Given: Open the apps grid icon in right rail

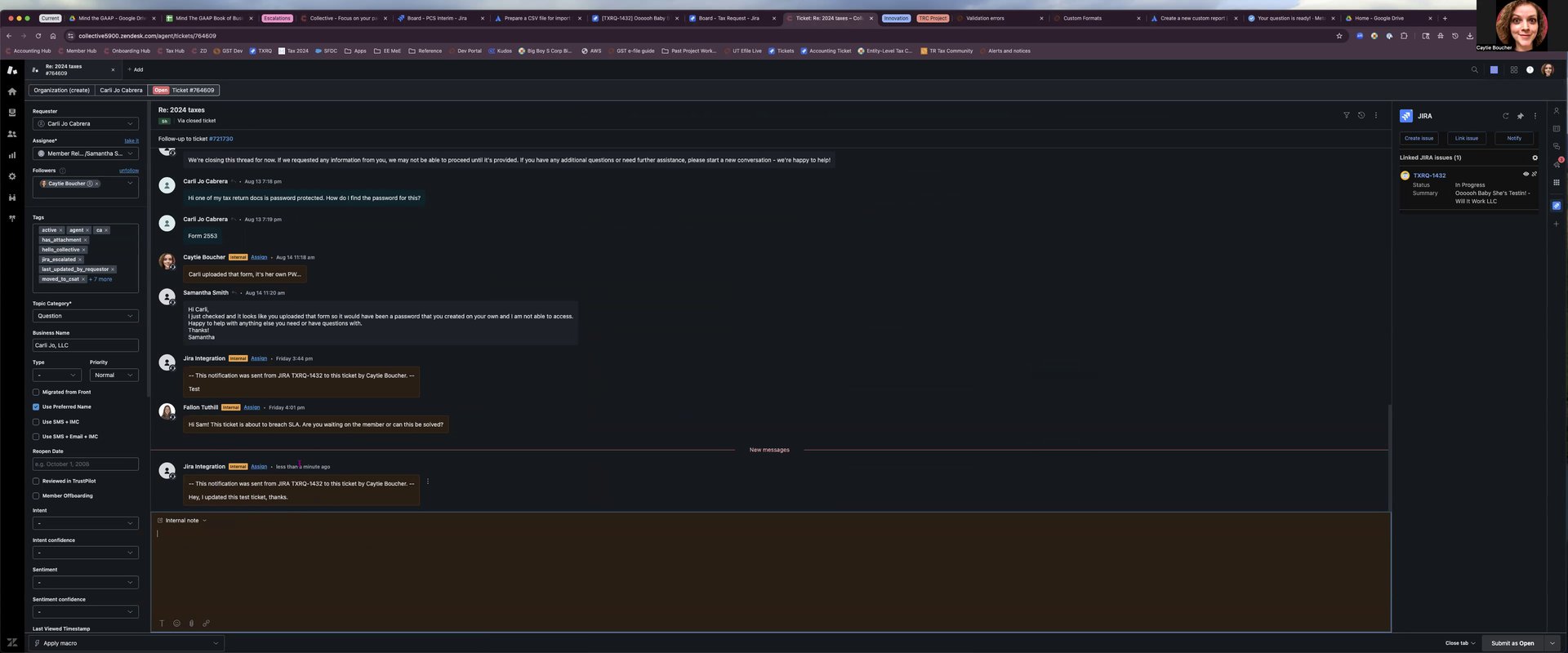Looking at the screenshot, I should coord(1556,182).
